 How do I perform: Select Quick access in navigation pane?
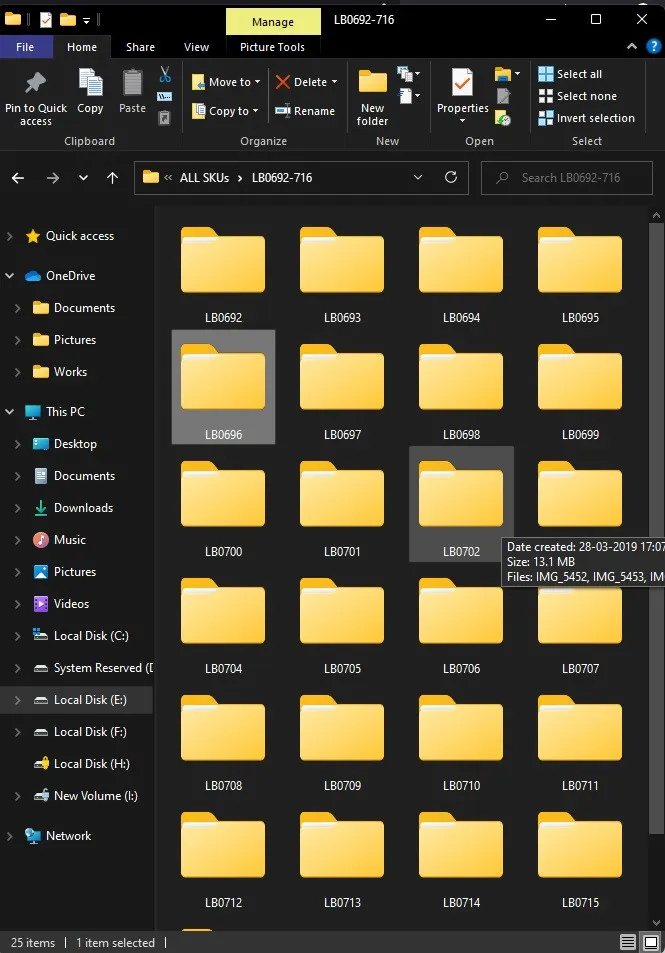coord(79,236)
